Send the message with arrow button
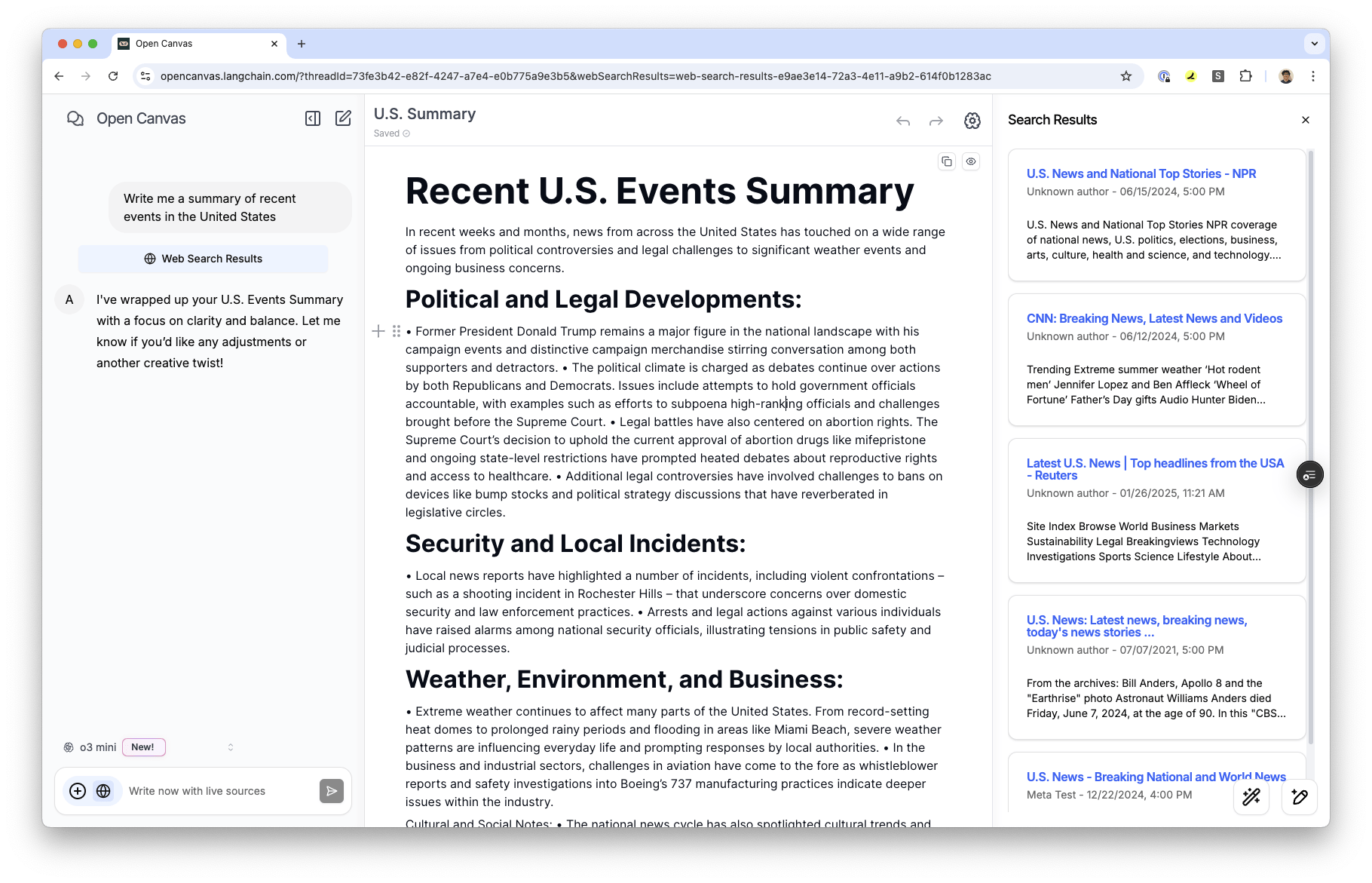 click(332, 791)
